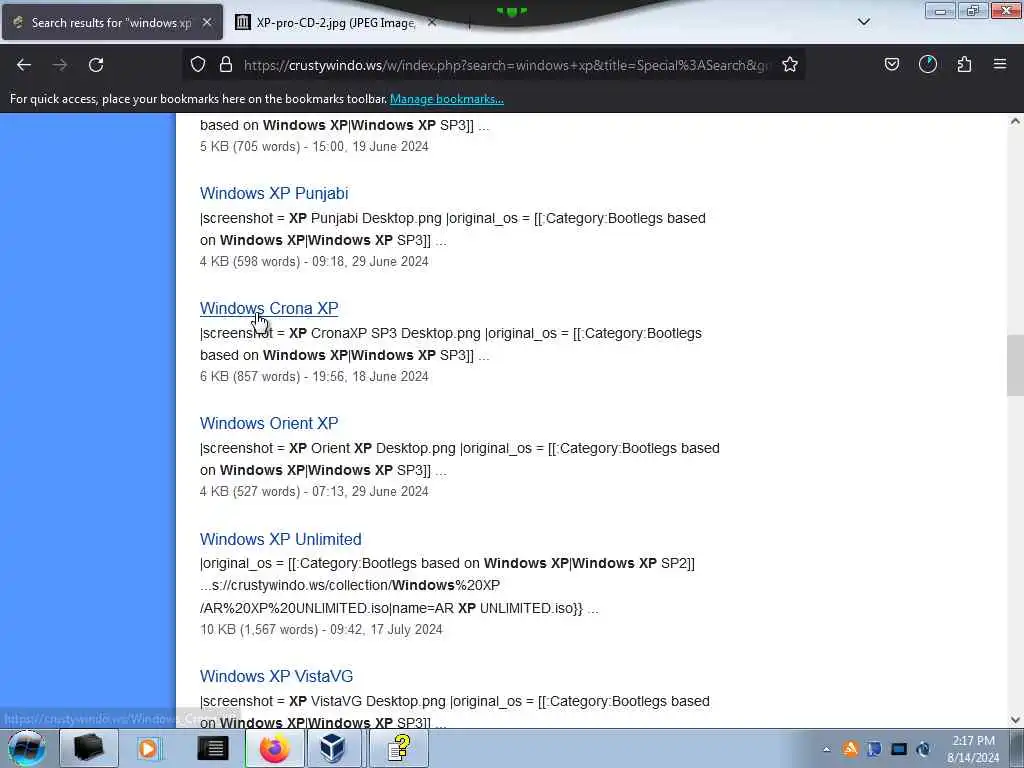Open the black box taskbar application

[x=89, y=748]
